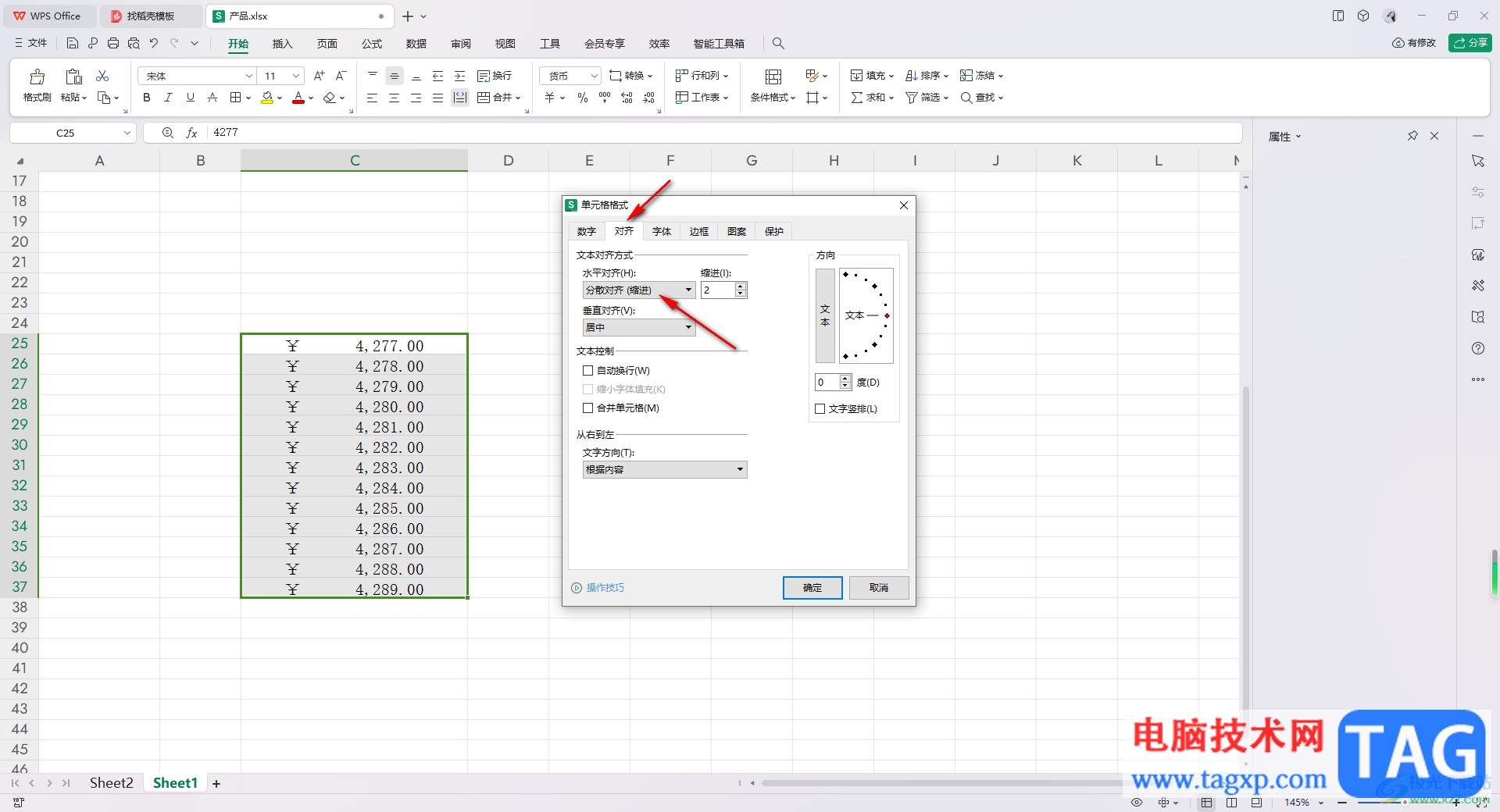Expand the 合并 merge dropdown
Image resolution: width=1500 pixels, height=812 pixels.
(x=517, y=98)
